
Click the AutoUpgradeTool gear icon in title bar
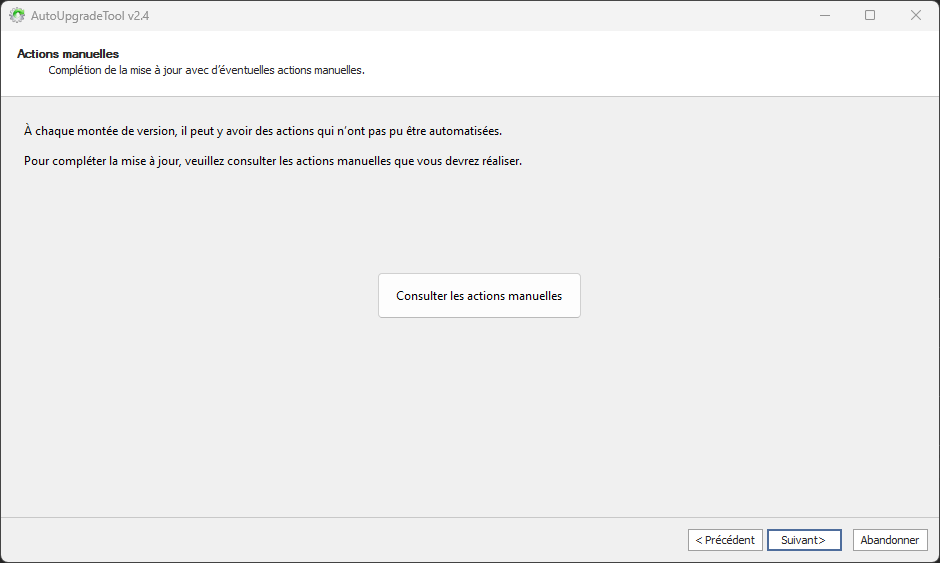coord(17,16)
